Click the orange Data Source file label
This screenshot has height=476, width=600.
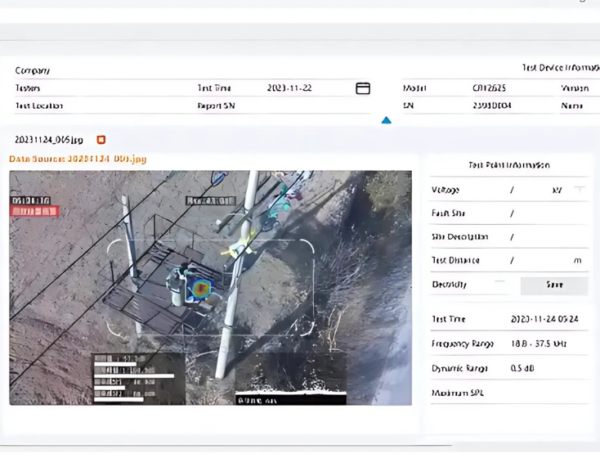[x=78, y=159]
